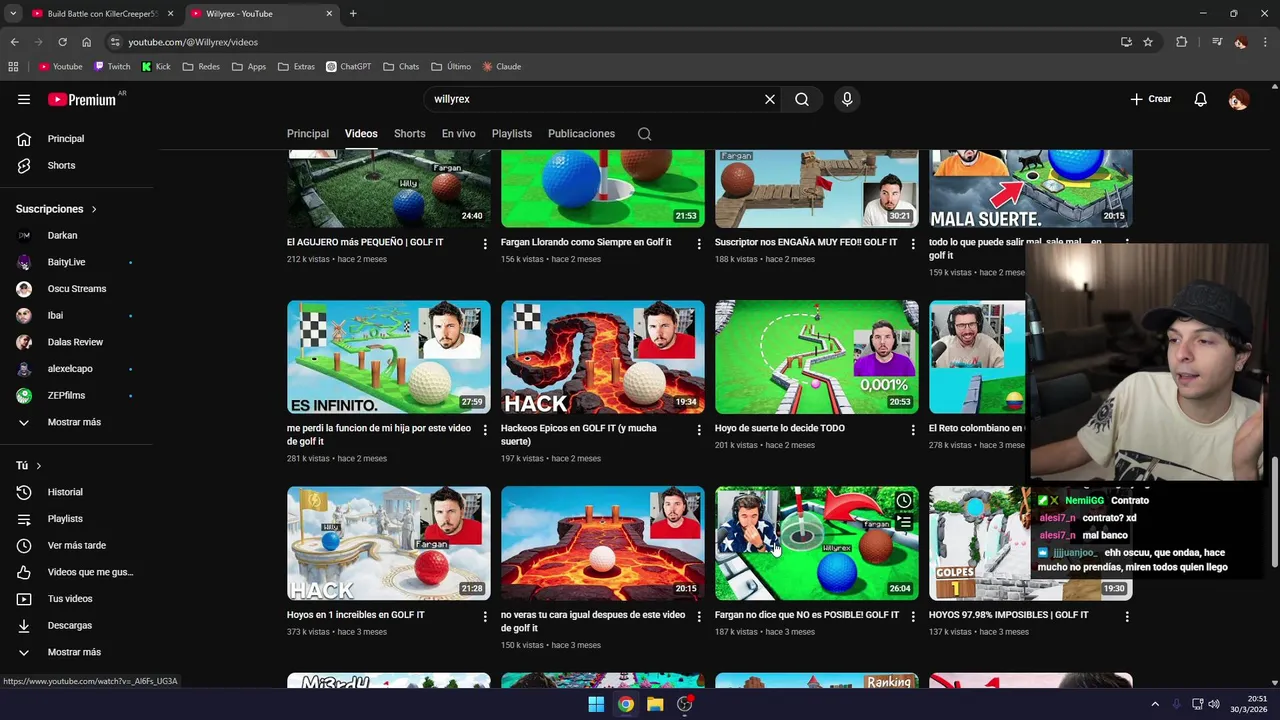Open lava HACK 19:34 video thumbnail

tap(603, 357)
